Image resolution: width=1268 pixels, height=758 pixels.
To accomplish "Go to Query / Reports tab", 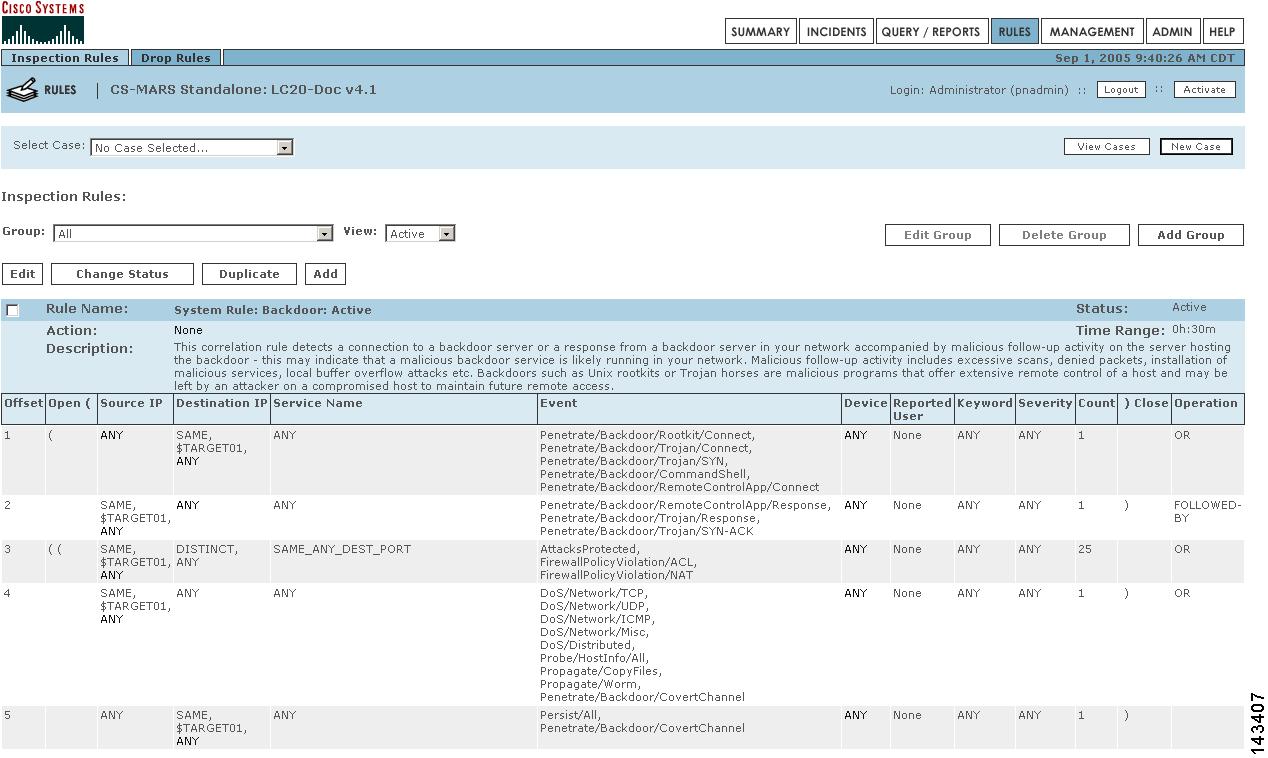I will point(930,32).
